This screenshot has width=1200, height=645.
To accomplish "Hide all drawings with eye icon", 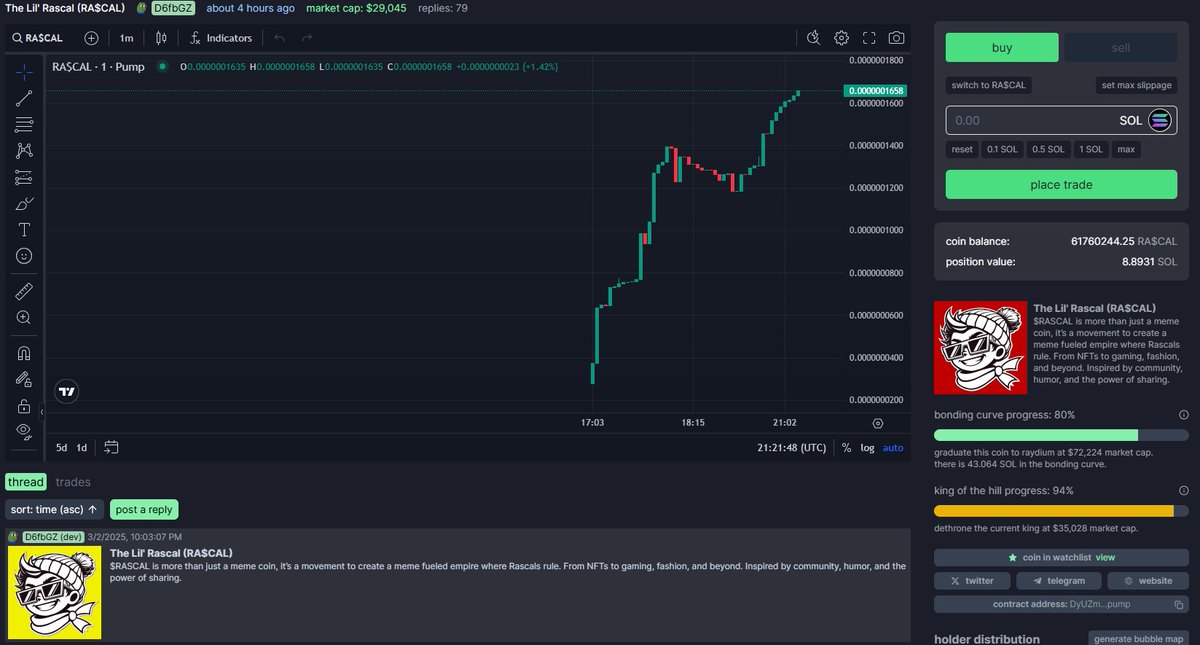I will [x=24, y=431].
